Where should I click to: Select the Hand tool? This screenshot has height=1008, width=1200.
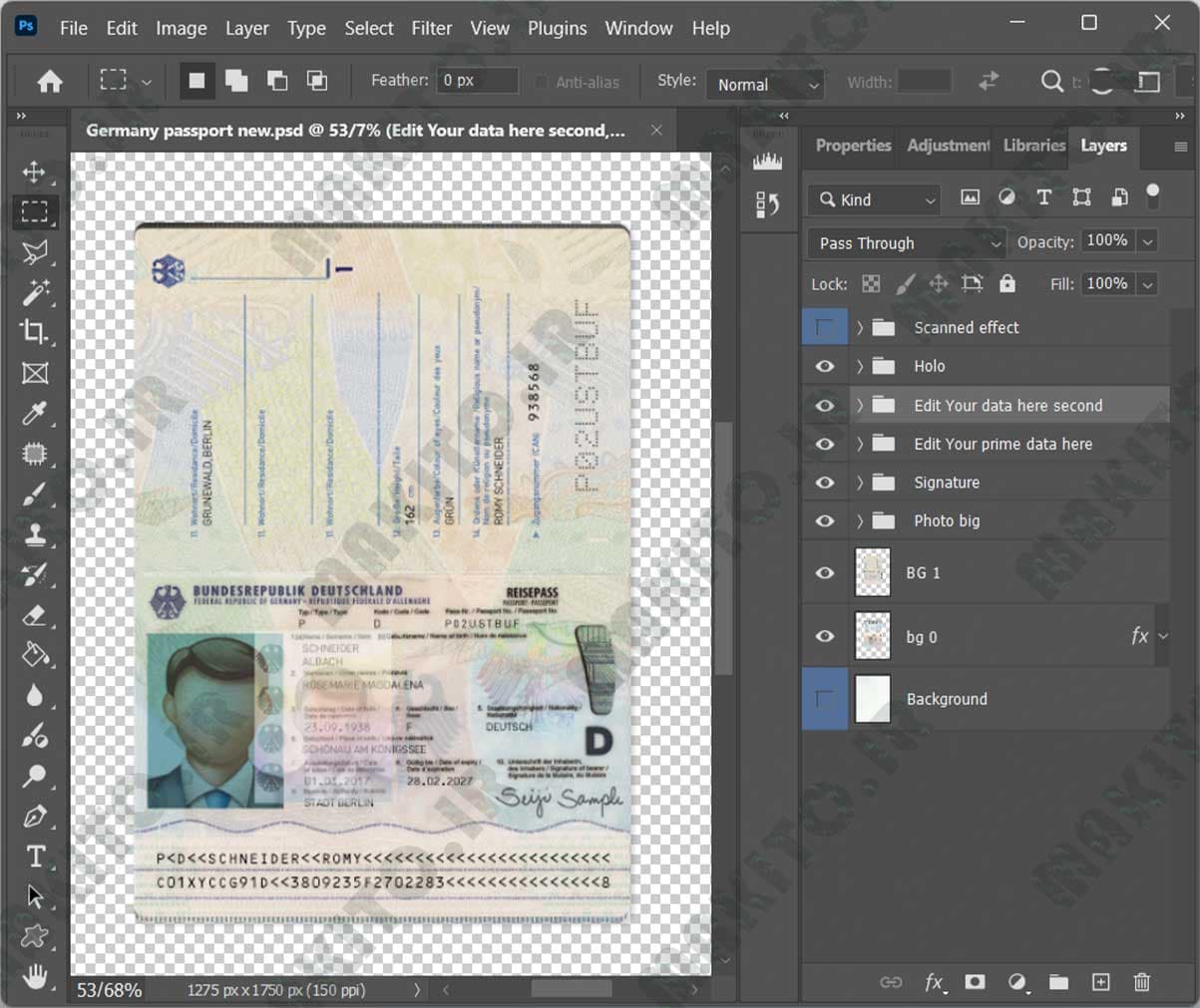(x=35, y=976)
